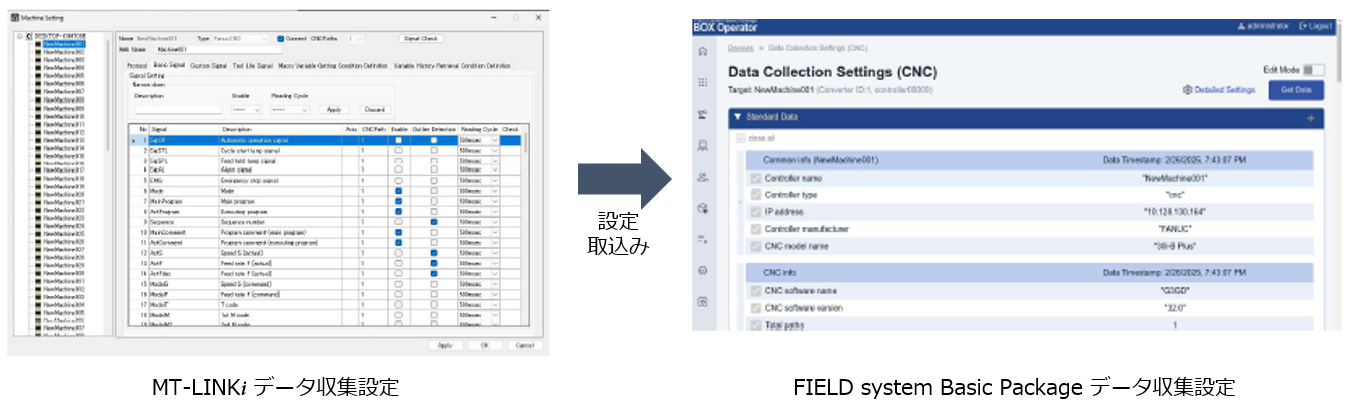Click the gear icon beside Detailed Settings

click(1187, 90)
